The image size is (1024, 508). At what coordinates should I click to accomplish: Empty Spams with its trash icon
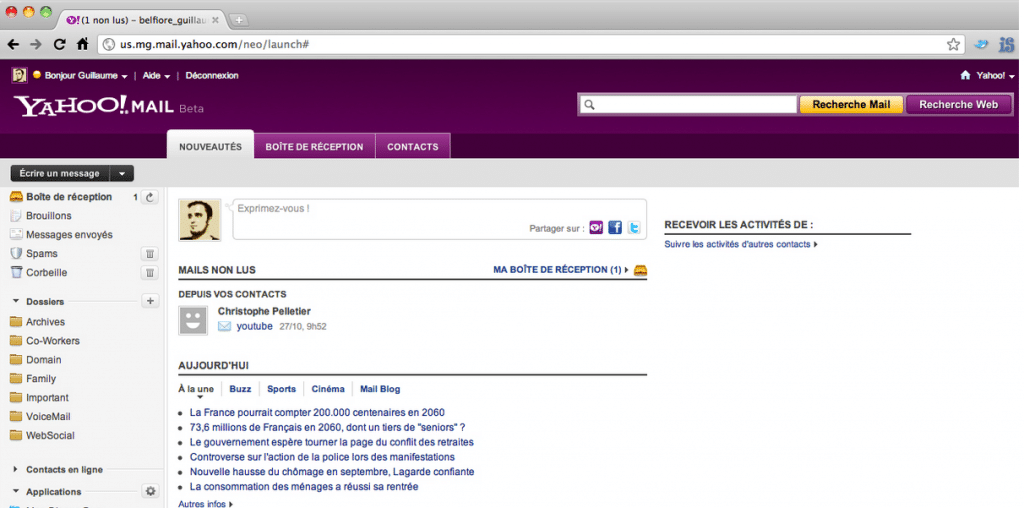coord(150,254)
